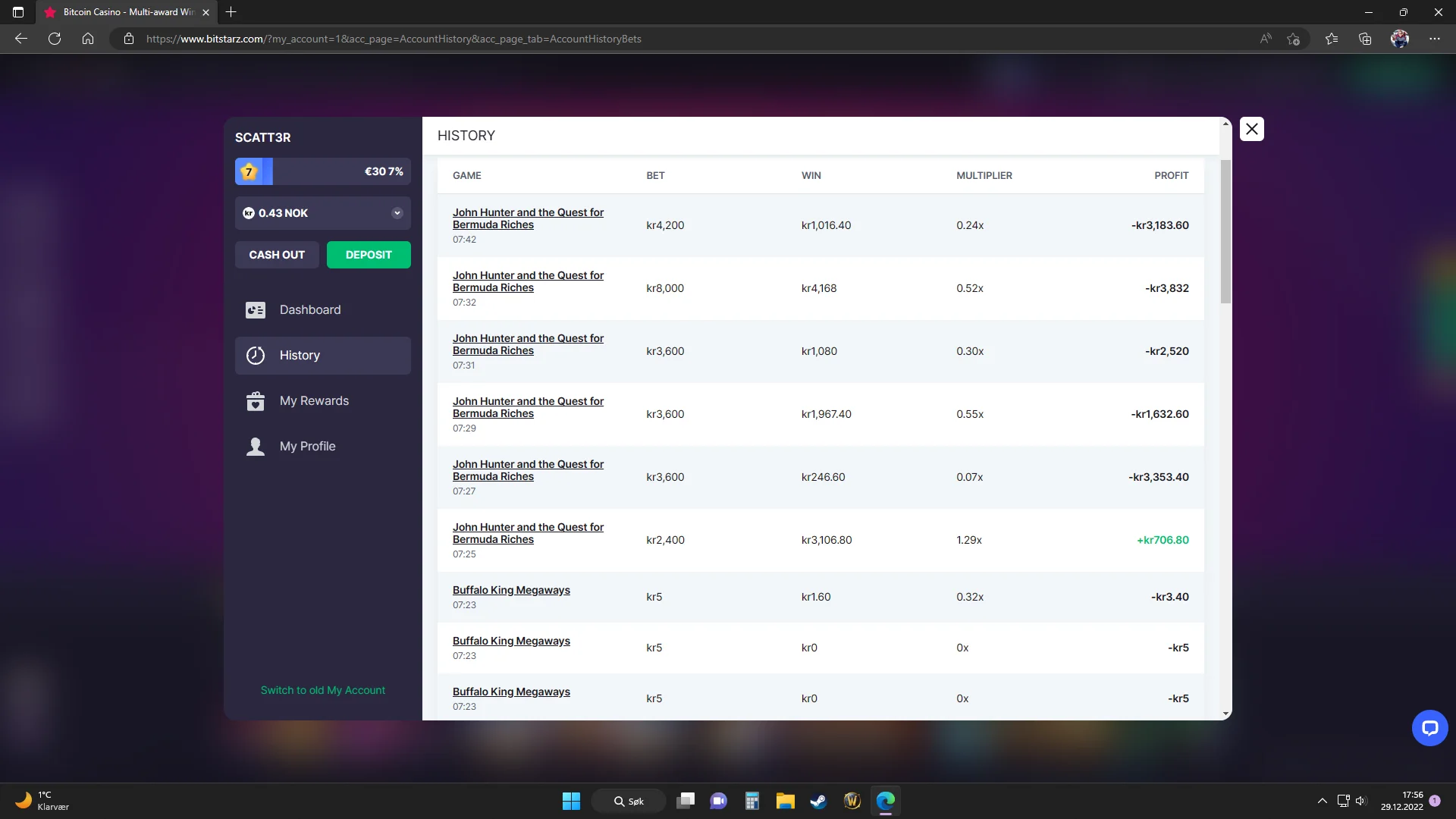Open World of Warcraft from taskbar
This screenshot has height=819, width=1456.
pos(852,801)
